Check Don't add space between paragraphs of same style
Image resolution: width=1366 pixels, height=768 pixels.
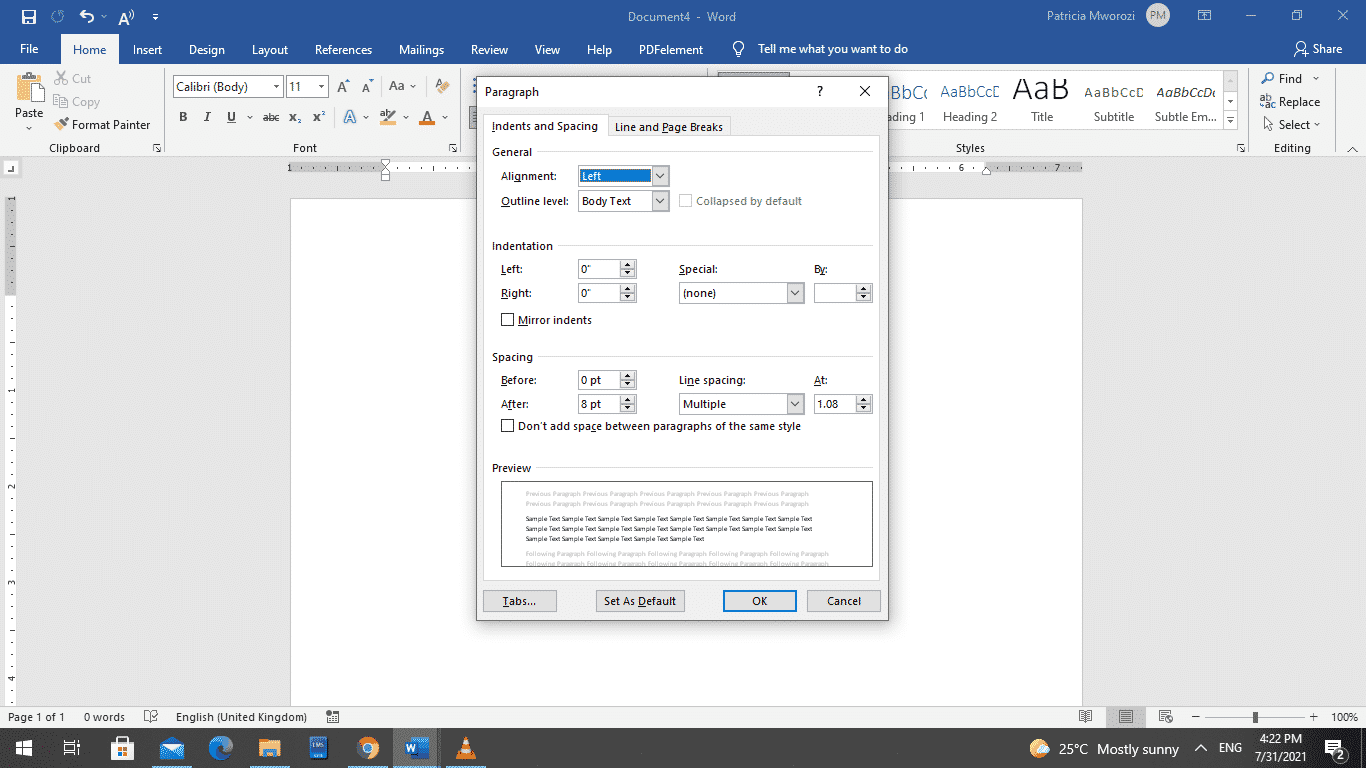(508, 425)
